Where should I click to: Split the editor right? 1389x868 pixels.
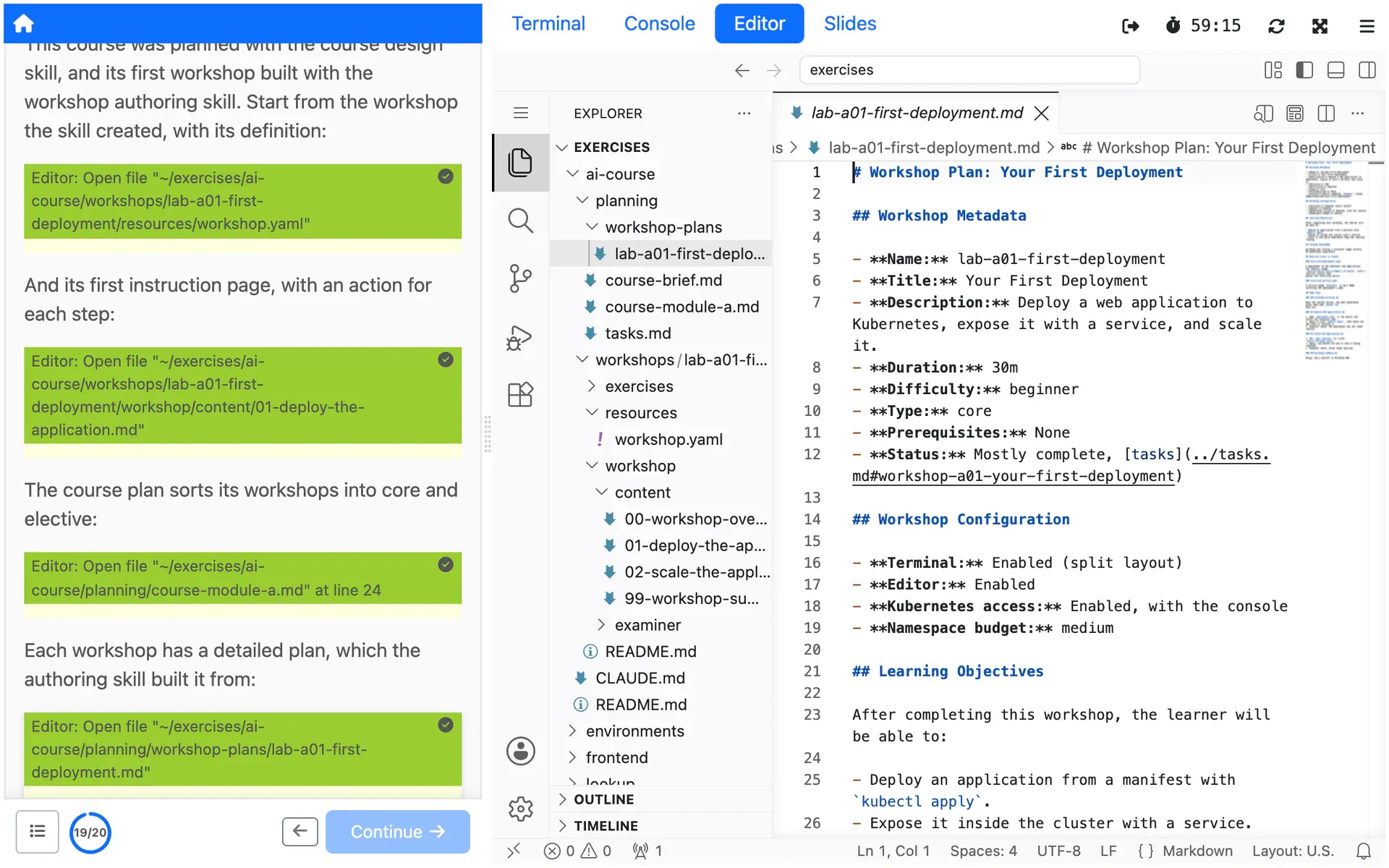coord(1326,114)
